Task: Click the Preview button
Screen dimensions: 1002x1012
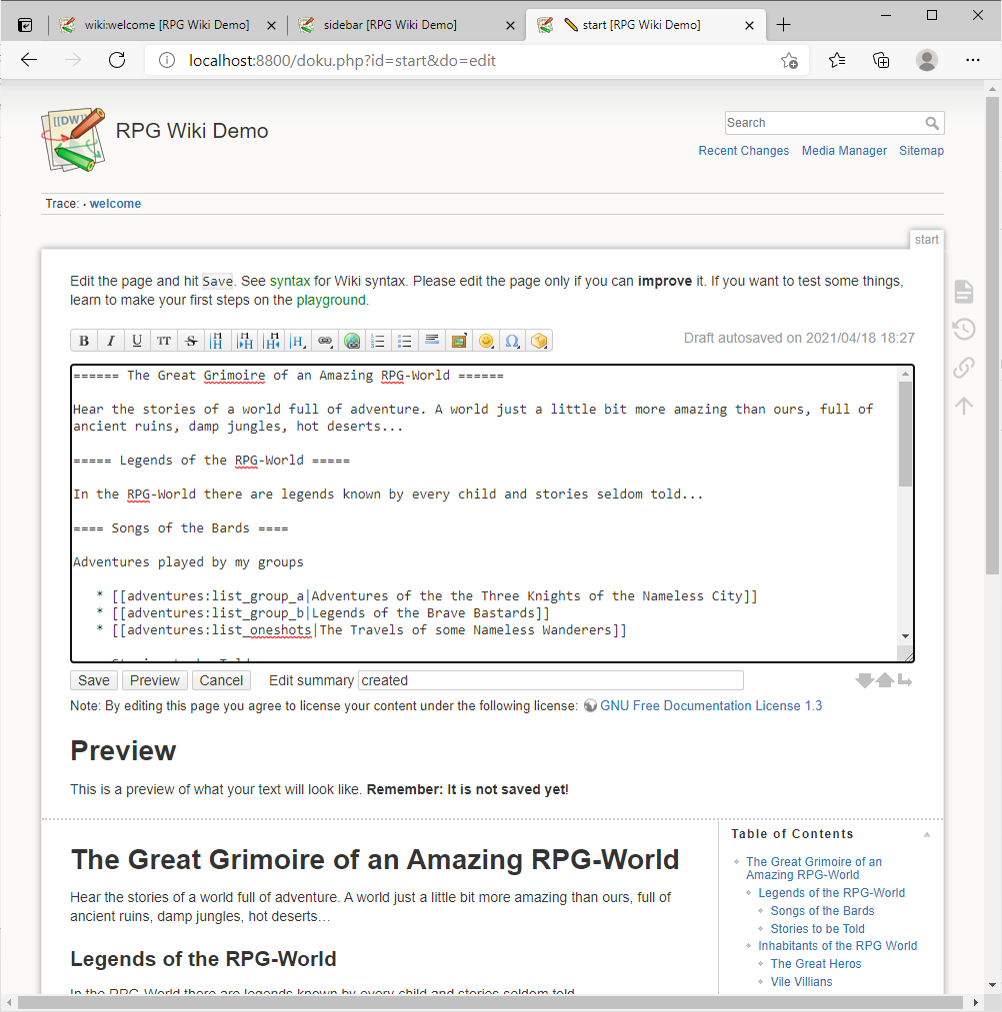Action: 154,680
